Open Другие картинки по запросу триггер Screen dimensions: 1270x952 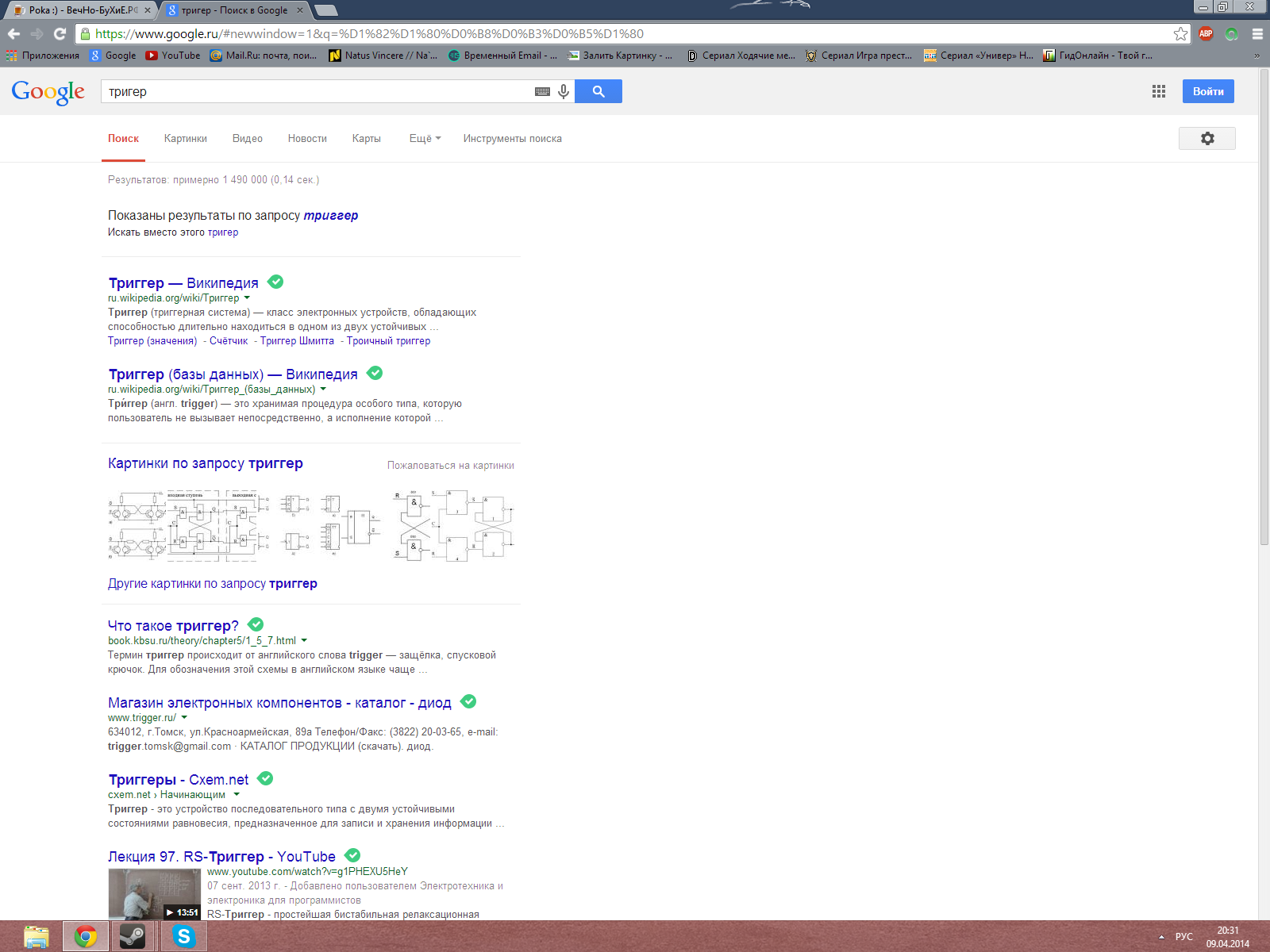coord(213,584)
